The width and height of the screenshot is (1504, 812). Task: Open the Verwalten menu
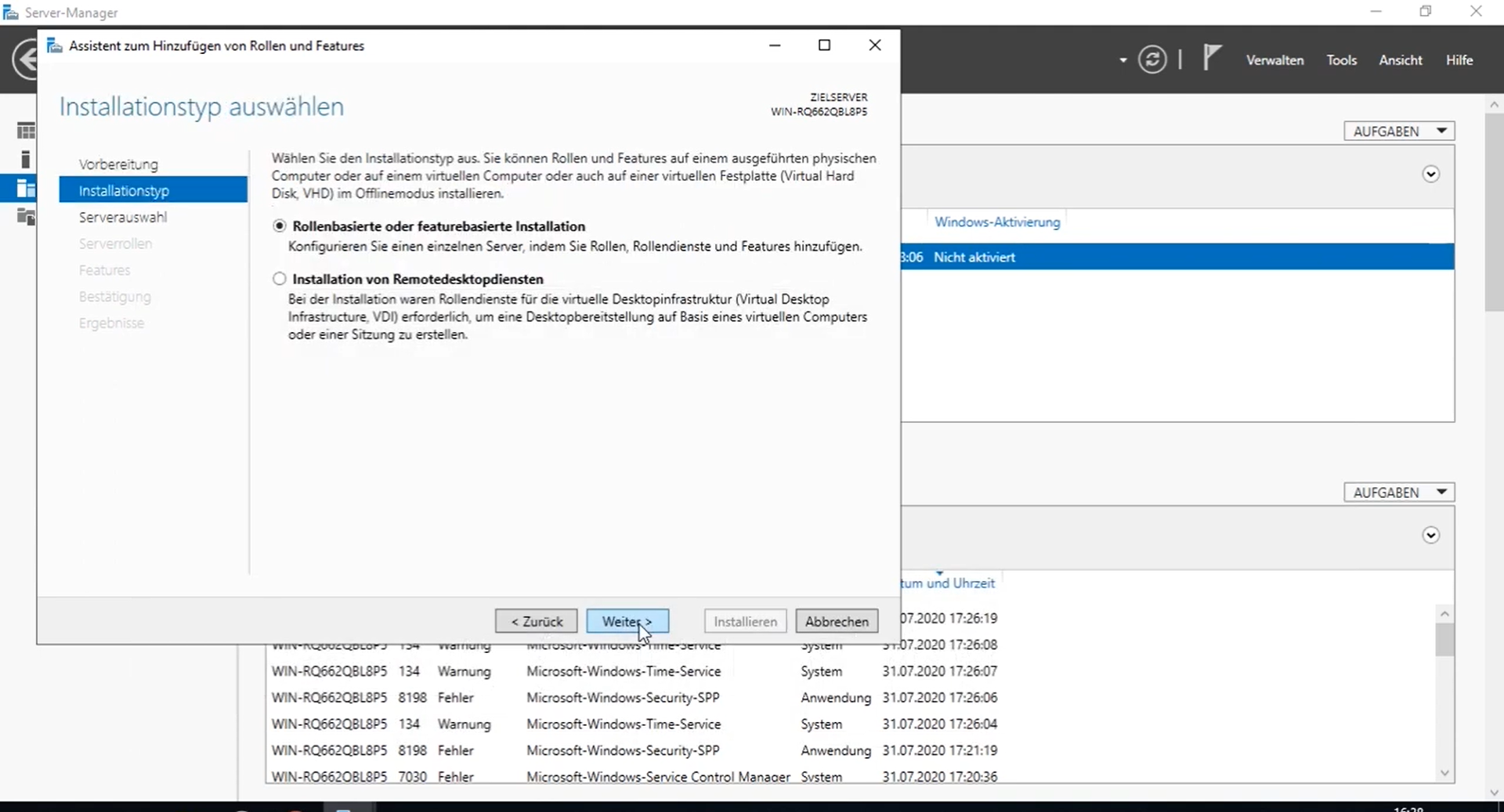(1274, 60)
